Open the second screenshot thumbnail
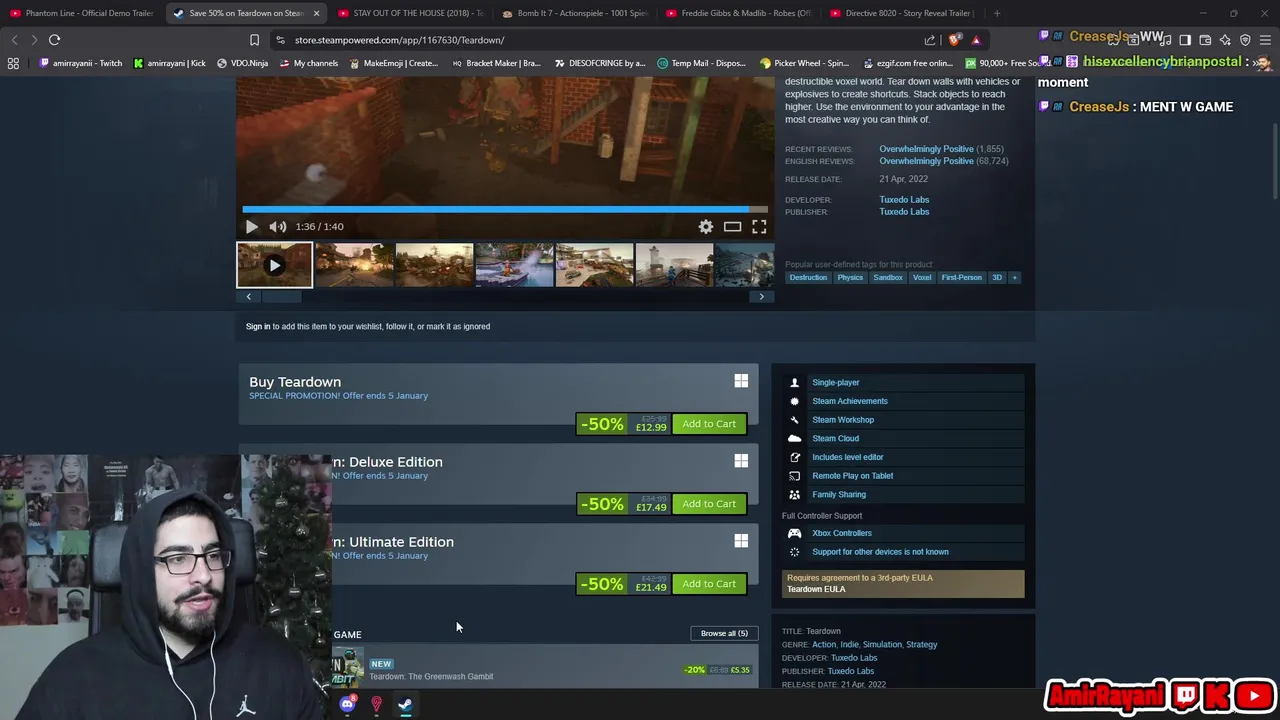Screen dimensions: 1280x720 354,265
